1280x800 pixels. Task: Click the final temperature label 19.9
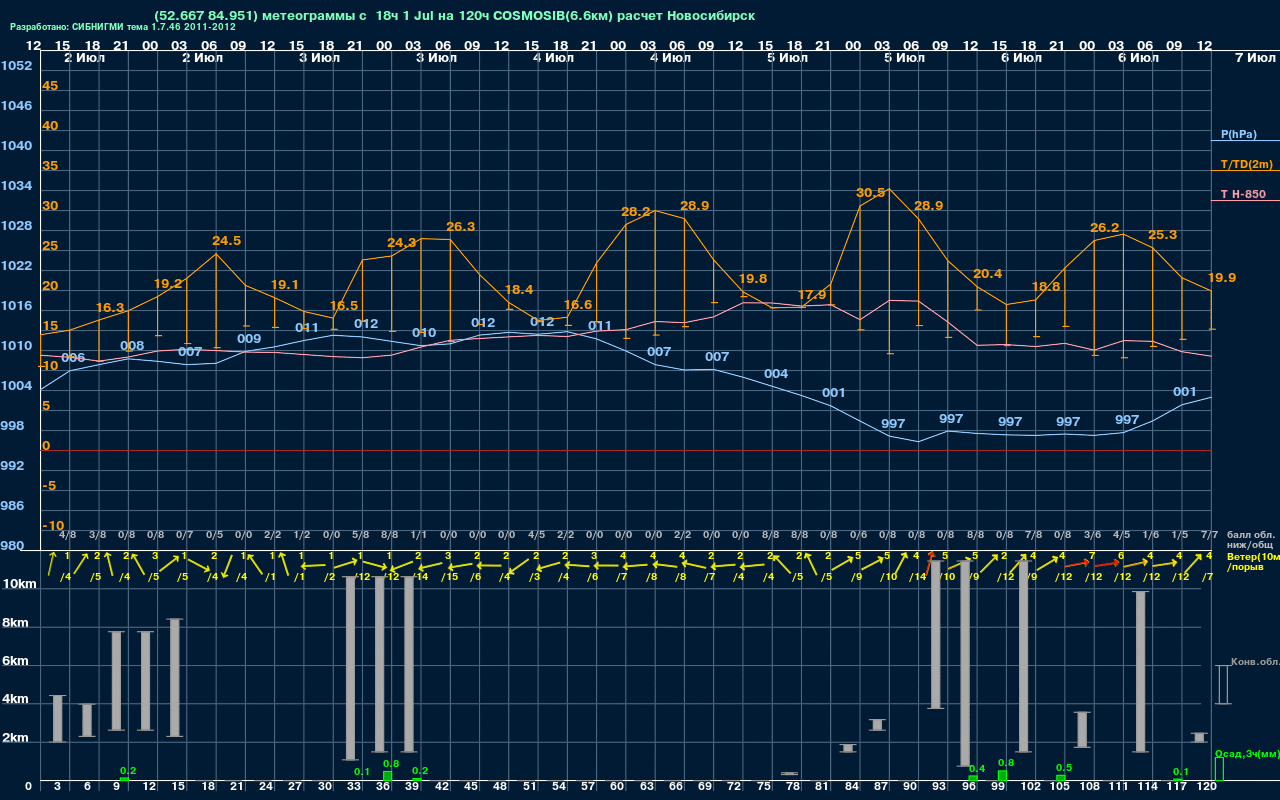coord(1222,278)
